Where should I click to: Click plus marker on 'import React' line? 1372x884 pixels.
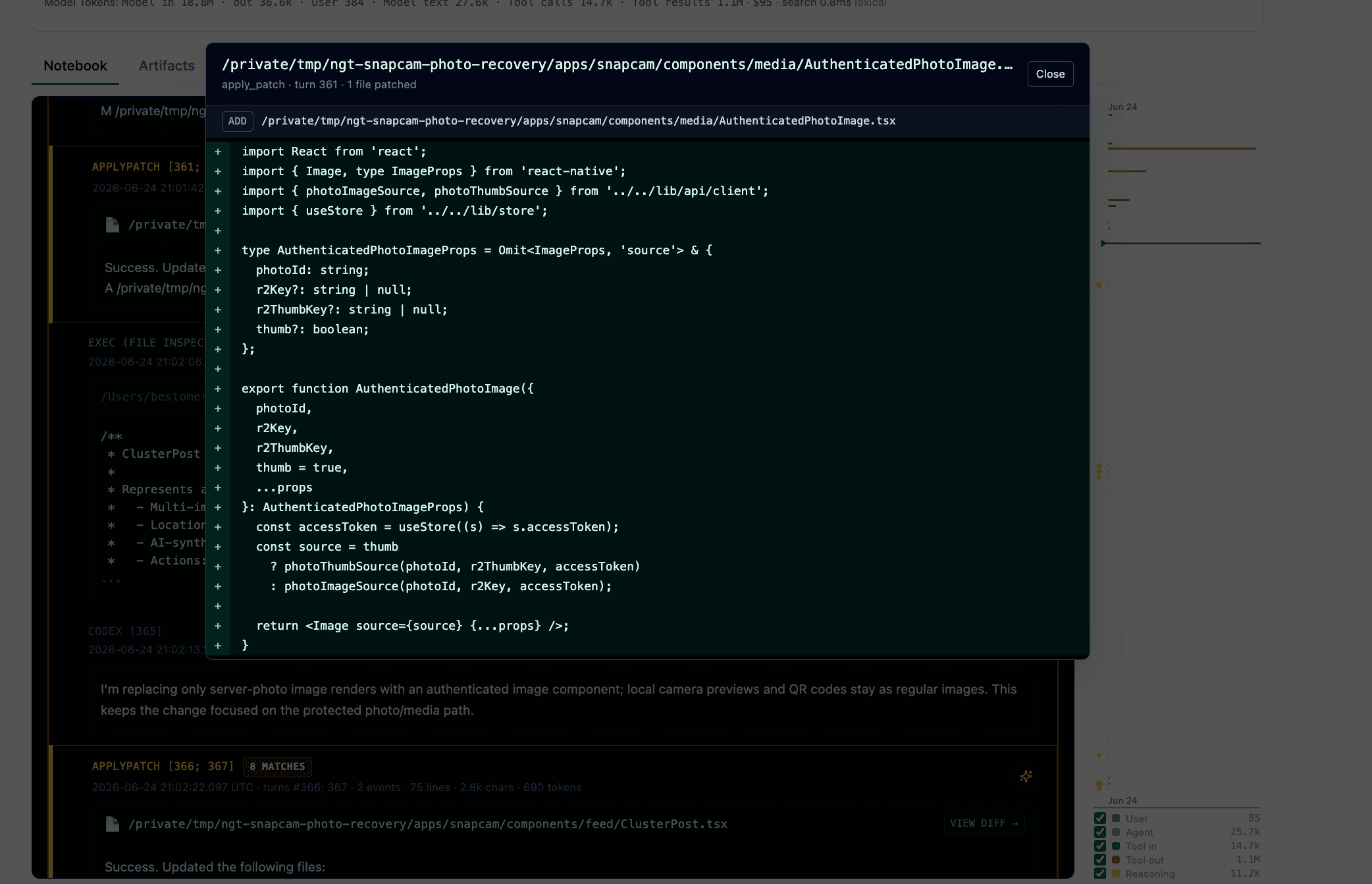click(x=218, y=152)
